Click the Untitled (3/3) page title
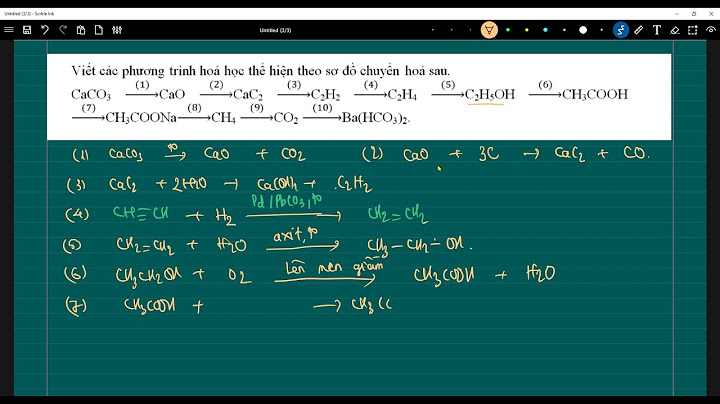 pos(275,30)
